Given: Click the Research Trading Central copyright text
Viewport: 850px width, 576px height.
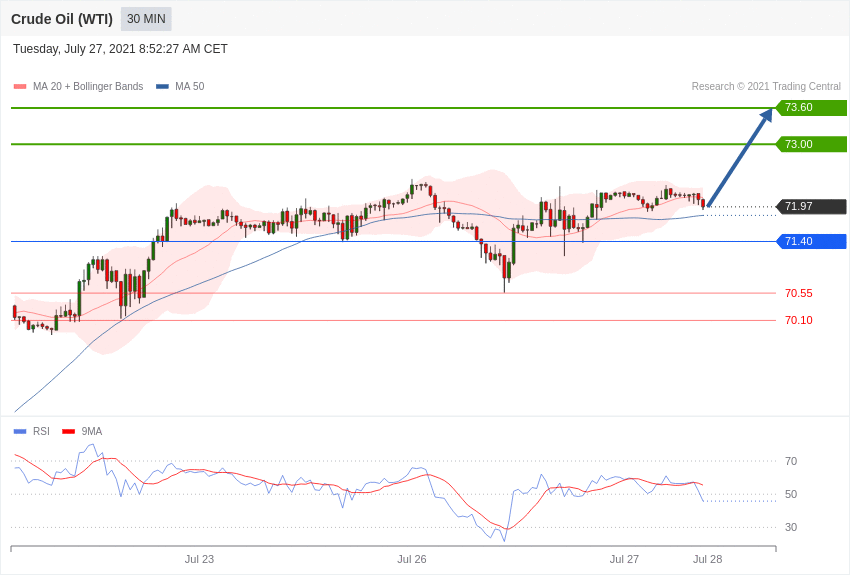Looking at the screenshot, I should (x=766, y=87).
